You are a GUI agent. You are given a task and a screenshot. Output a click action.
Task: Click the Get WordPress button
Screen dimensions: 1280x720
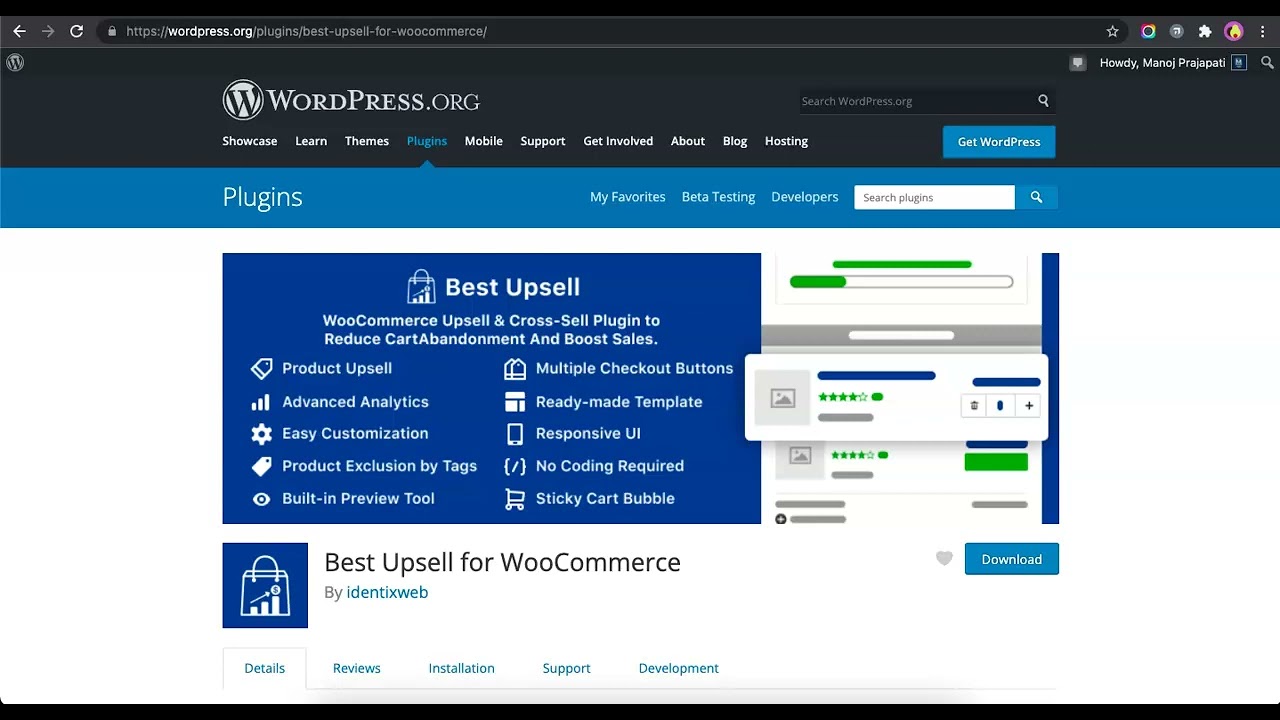point(999,141)
